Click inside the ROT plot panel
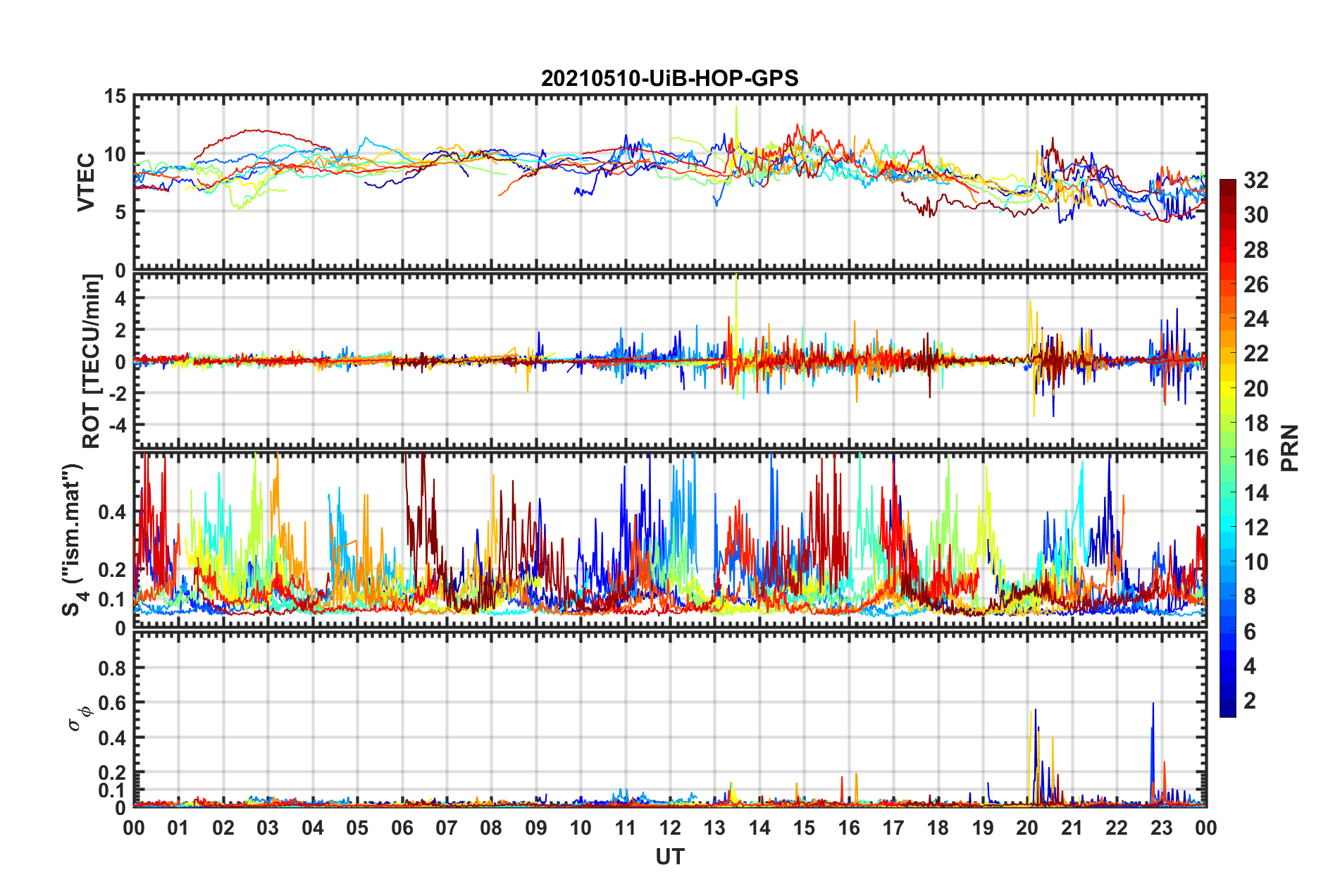 coord(669,361)
